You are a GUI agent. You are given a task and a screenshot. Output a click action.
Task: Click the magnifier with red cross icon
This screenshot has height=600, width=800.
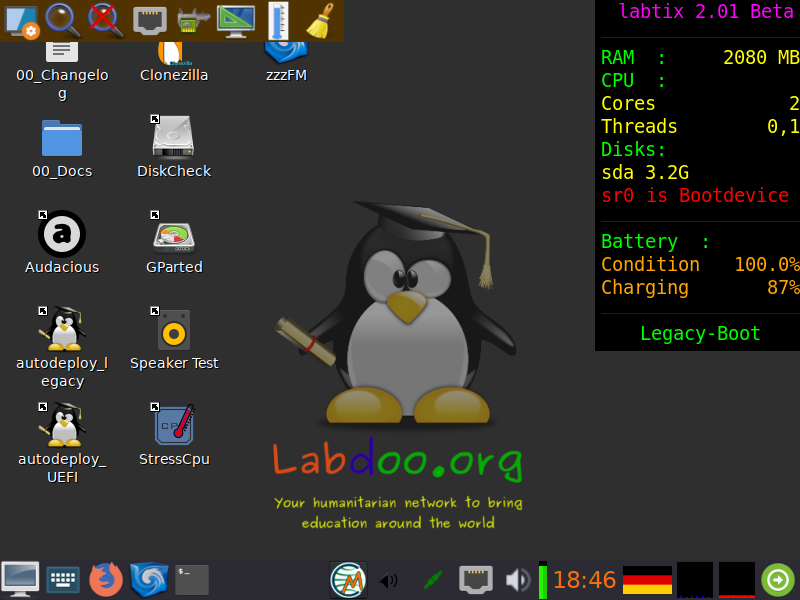point(106,20)
